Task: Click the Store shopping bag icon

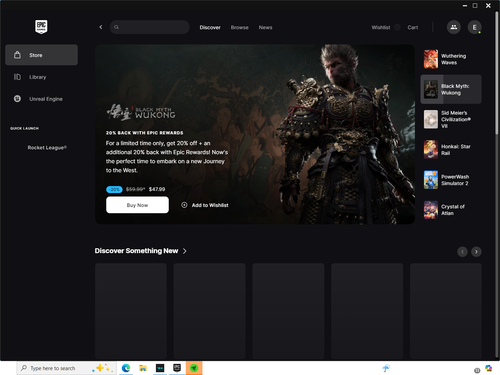Action: pos(17,55)
